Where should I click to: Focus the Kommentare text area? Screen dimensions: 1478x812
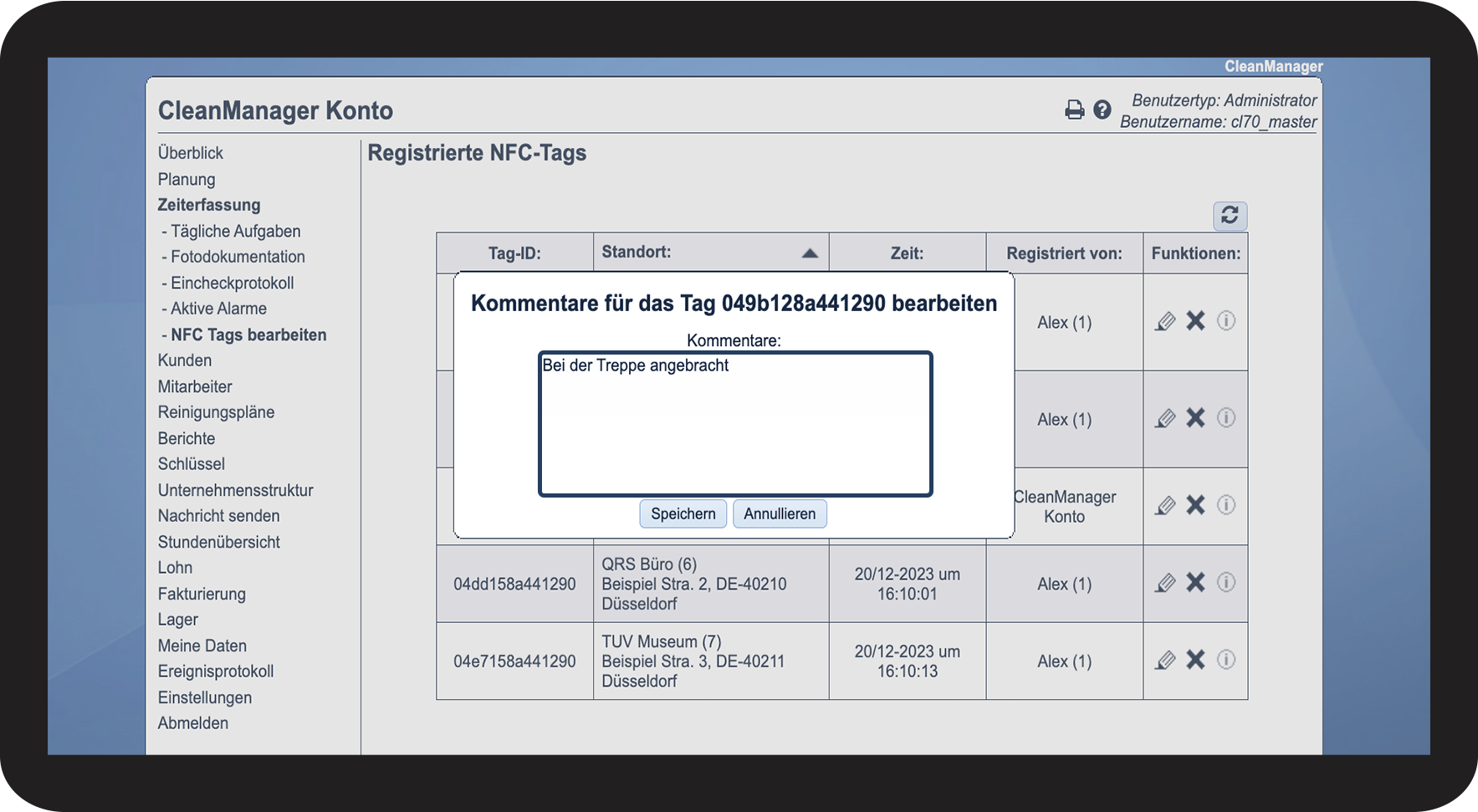735,424
